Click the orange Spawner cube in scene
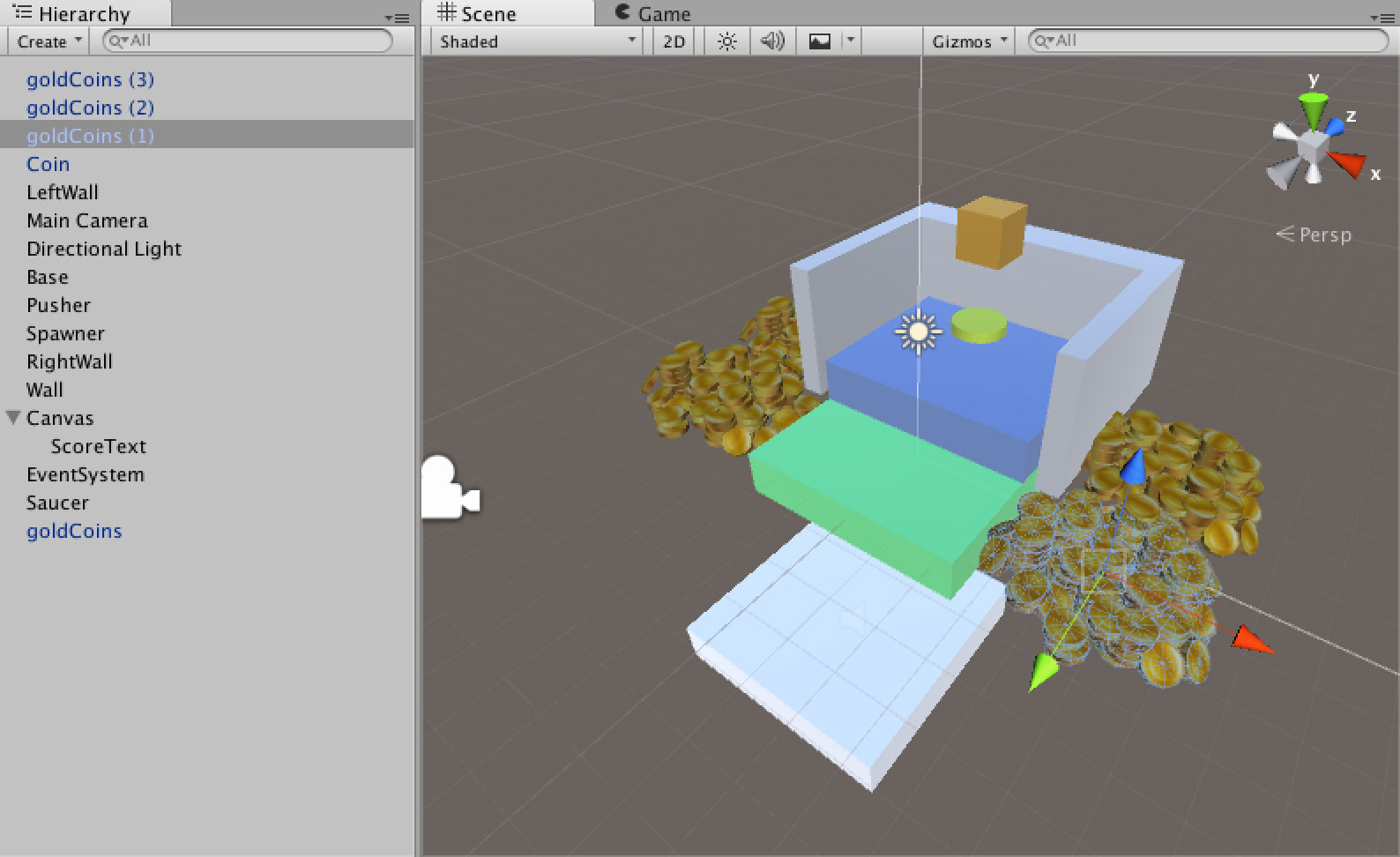Screen dimensions: 1400x857 point(992,233)
